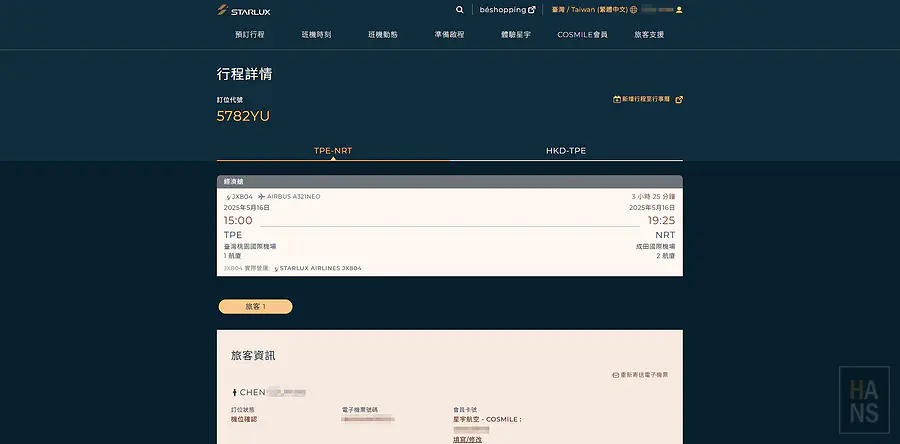This screenshot has width=900, height=444.
Task: Click the add-to-calendar link 新增行程至行事曆
Action: (648, 99)
